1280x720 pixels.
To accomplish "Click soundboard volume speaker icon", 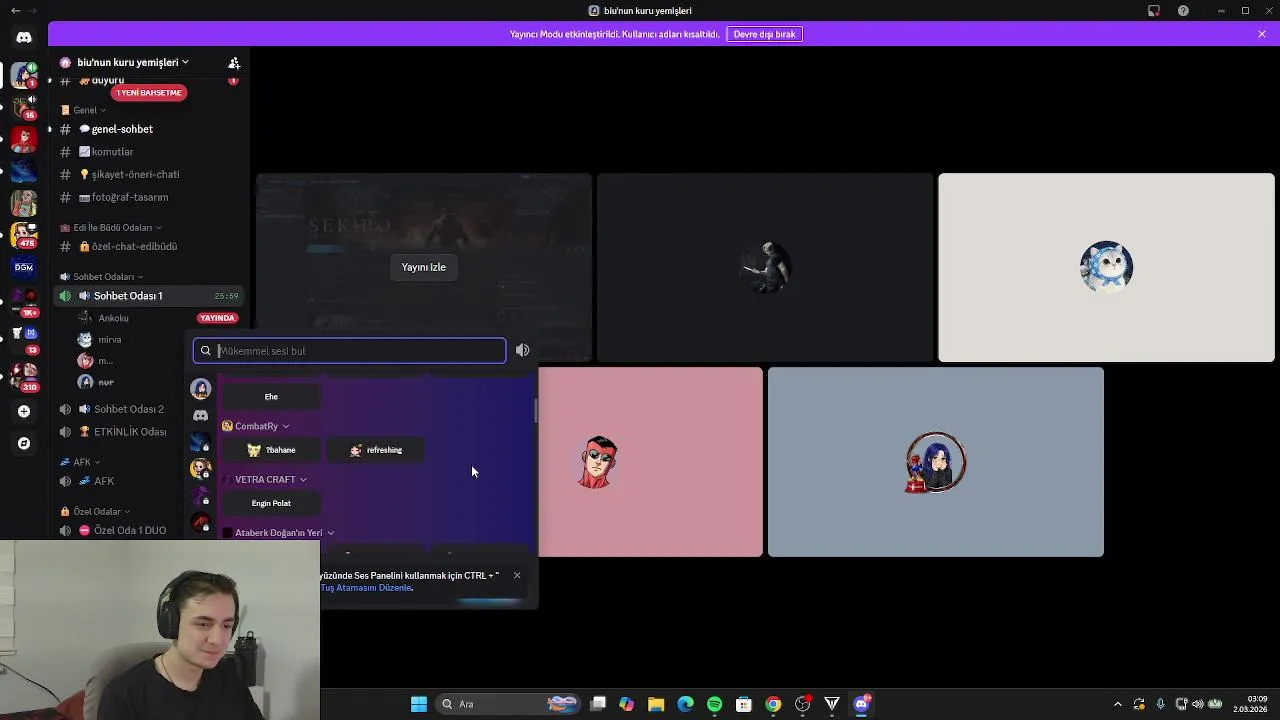I will coord(522,350).
